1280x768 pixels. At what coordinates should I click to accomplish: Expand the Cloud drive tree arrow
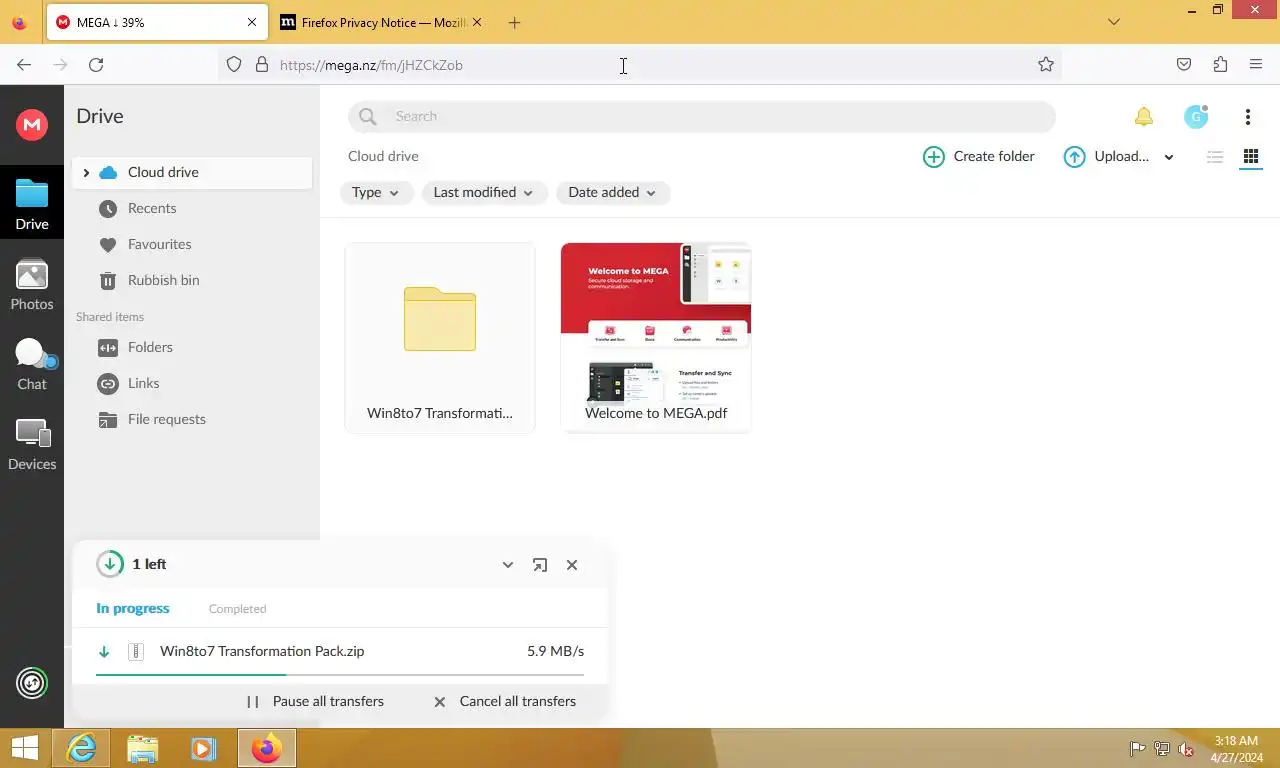[86, 172]
